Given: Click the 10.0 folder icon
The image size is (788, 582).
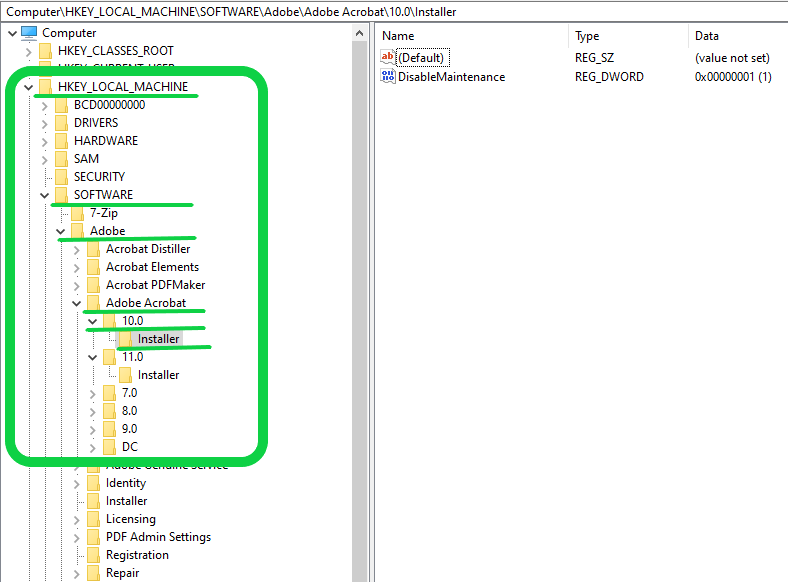Looking at the screenshot, I should [110, 321].
